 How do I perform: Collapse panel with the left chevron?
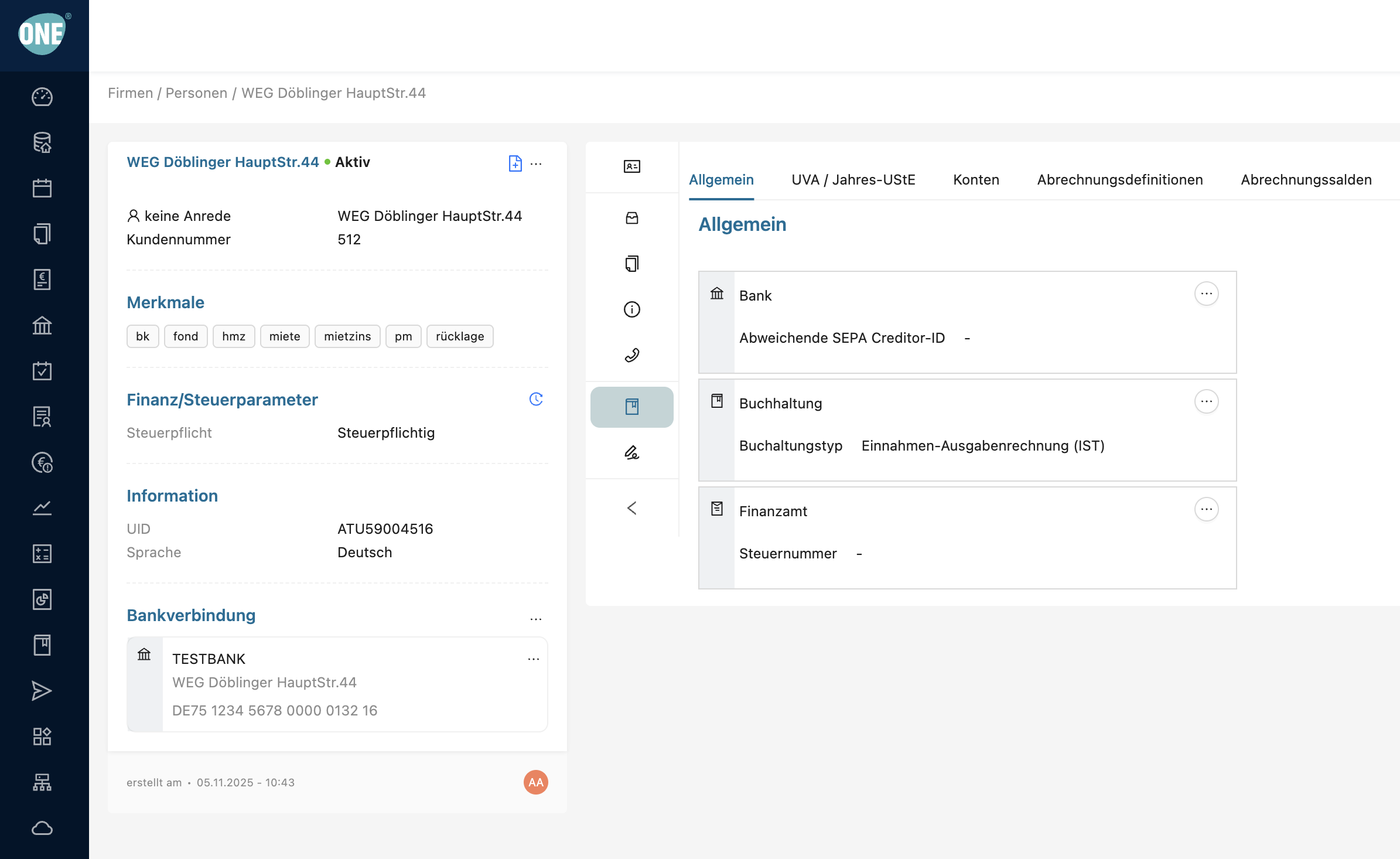[631, 508]
